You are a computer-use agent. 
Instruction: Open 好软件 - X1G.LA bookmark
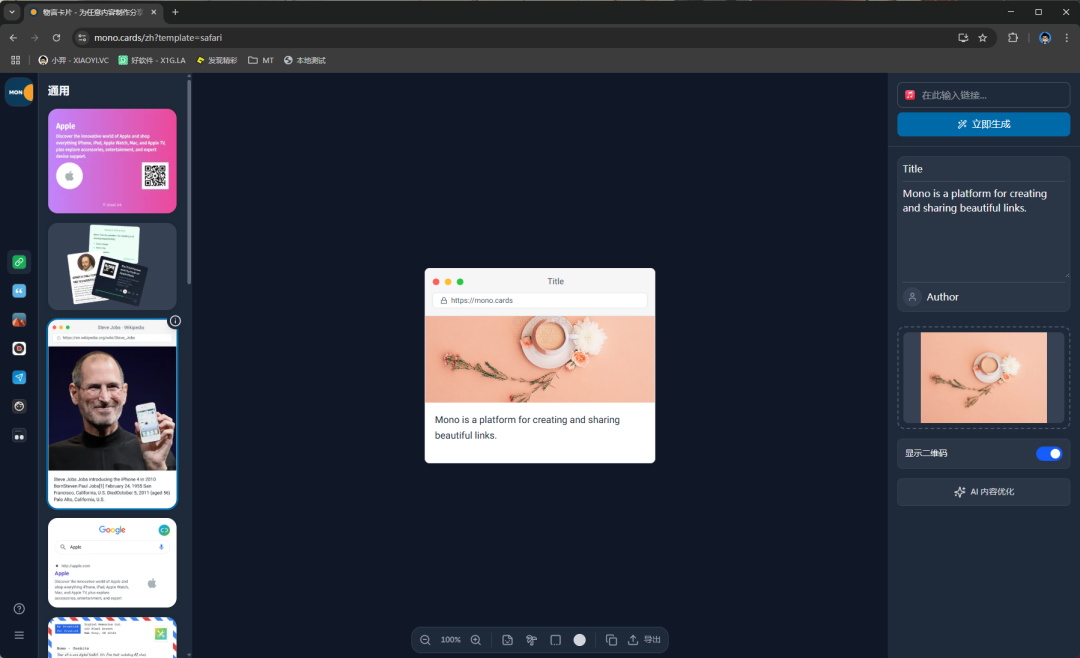click(152, 61)
